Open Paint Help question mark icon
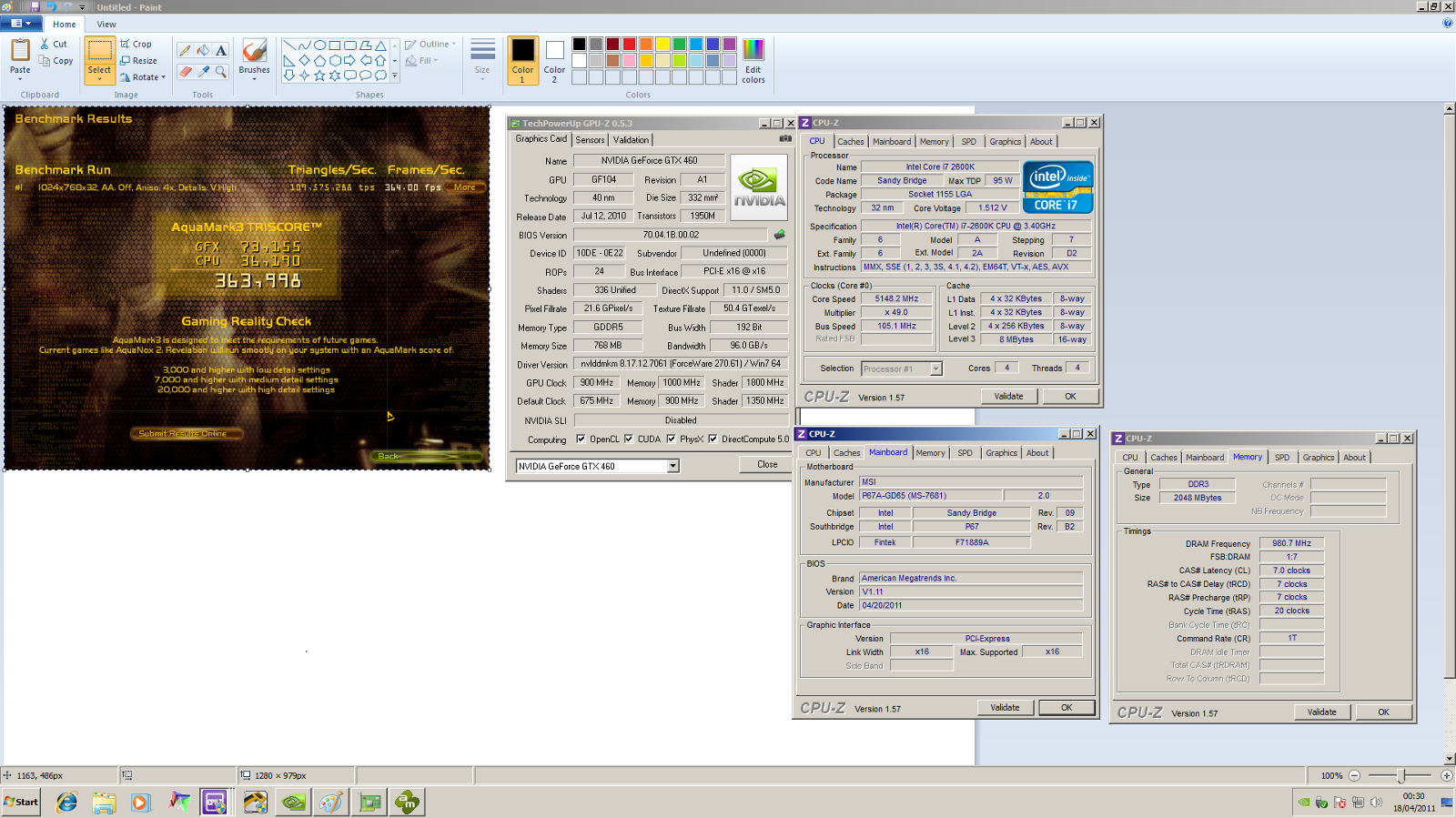Image resolution: width=1456 pixels, height=818 pixels. click(1447, 24)
